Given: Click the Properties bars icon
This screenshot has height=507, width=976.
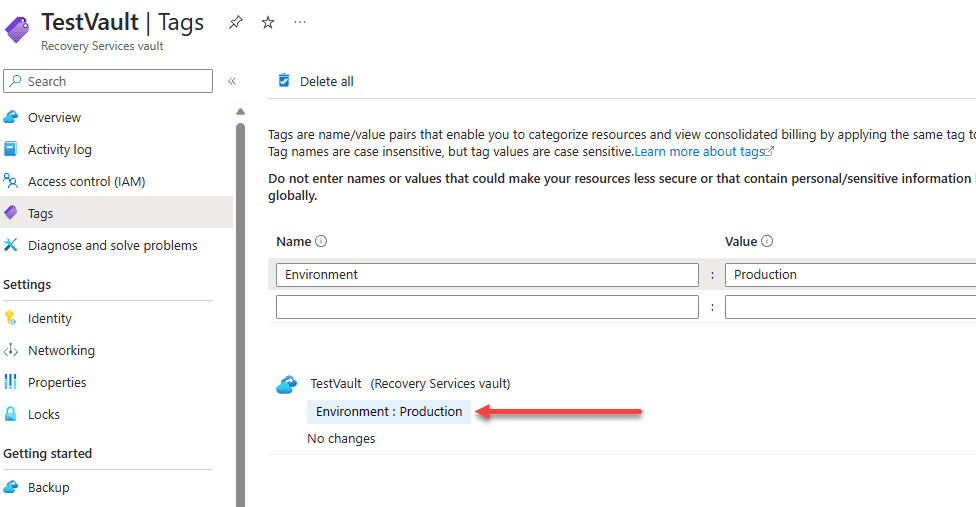Looking at the screenshot, I should coord(11,382).
